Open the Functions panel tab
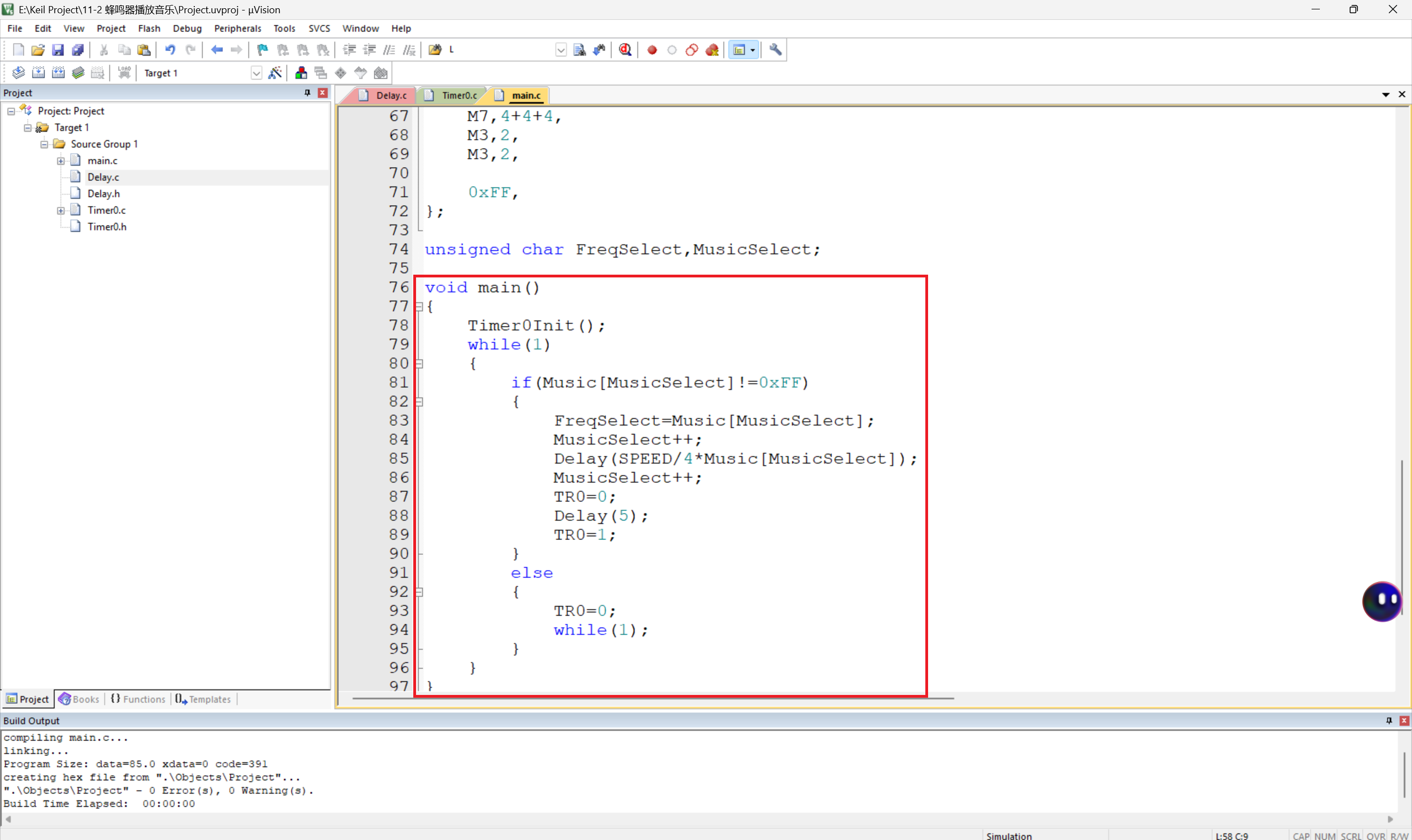Image resolution: width=1412 pixels, height=840 pixels. 138,699
